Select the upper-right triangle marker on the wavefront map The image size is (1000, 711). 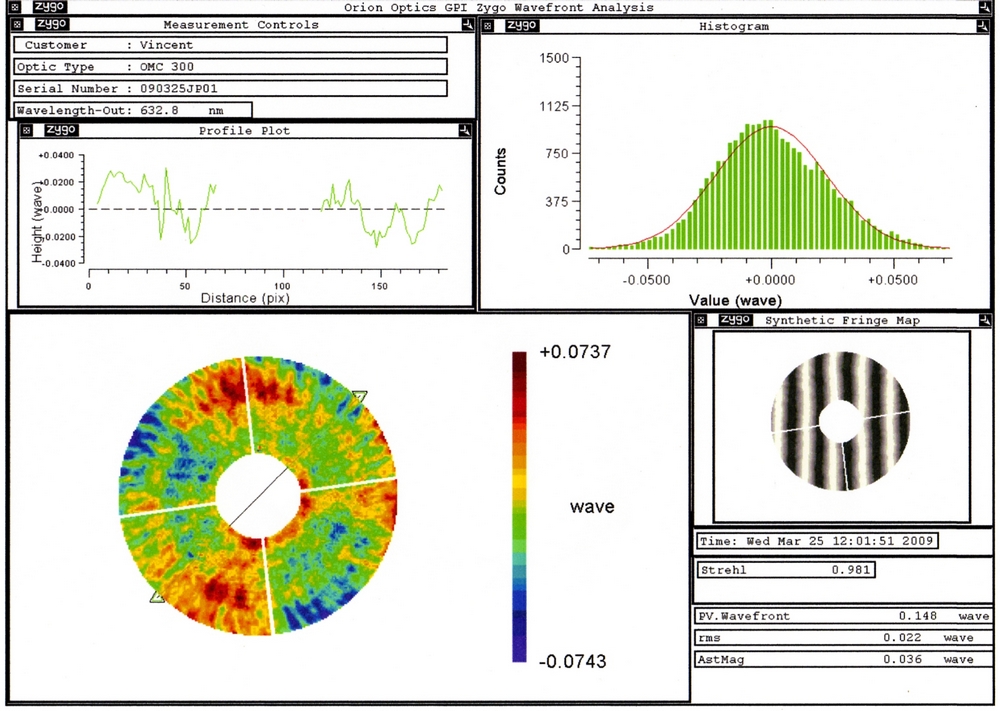click(x=360, y=397)
